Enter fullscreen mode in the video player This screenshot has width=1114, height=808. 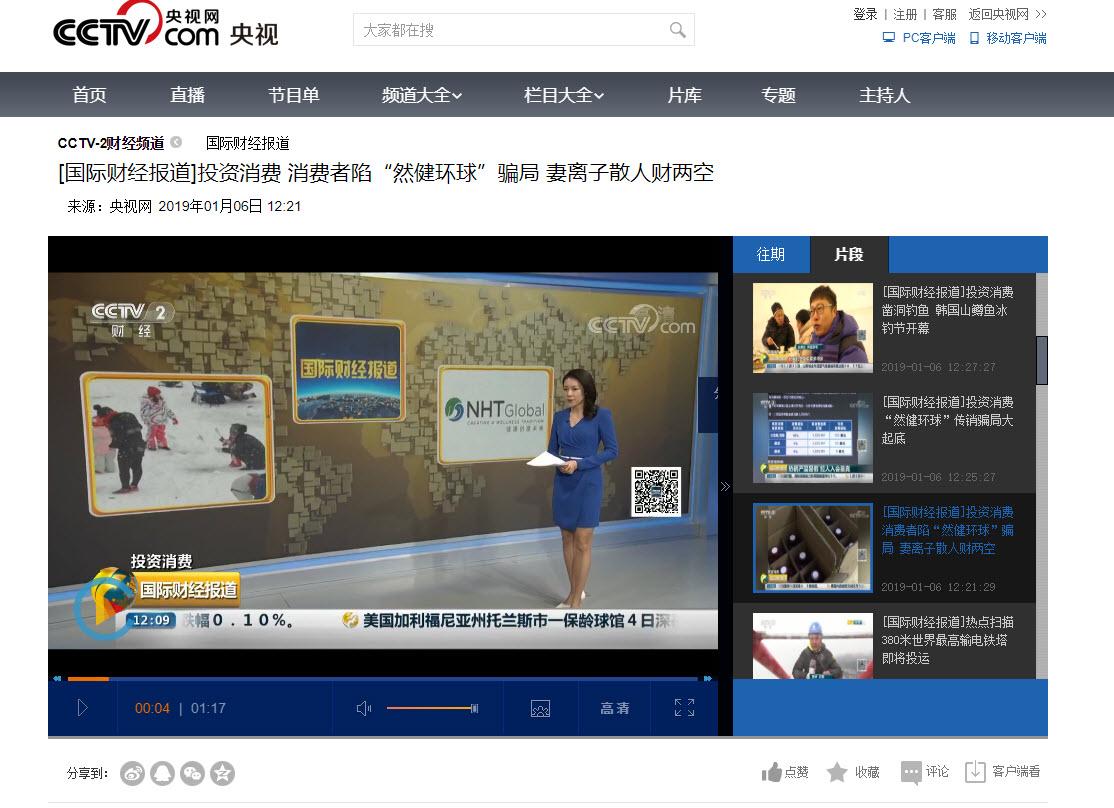click(684, 708)
